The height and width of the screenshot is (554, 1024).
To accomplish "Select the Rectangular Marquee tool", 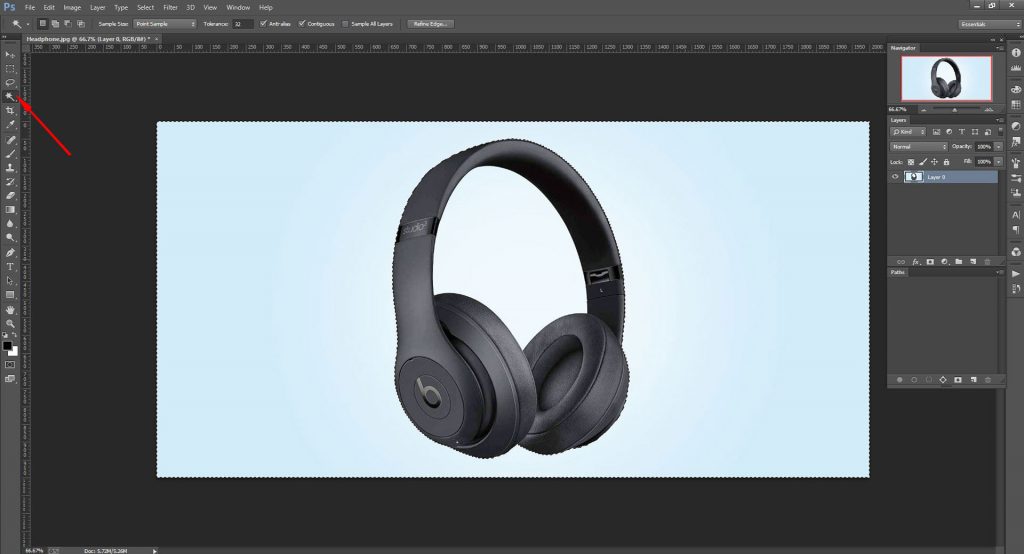I will (x=10, y=69).
